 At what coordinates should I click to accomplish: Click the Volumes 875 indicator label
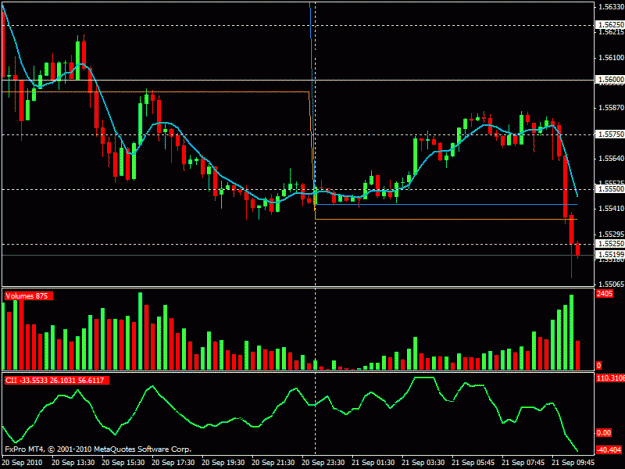(28, 296)
